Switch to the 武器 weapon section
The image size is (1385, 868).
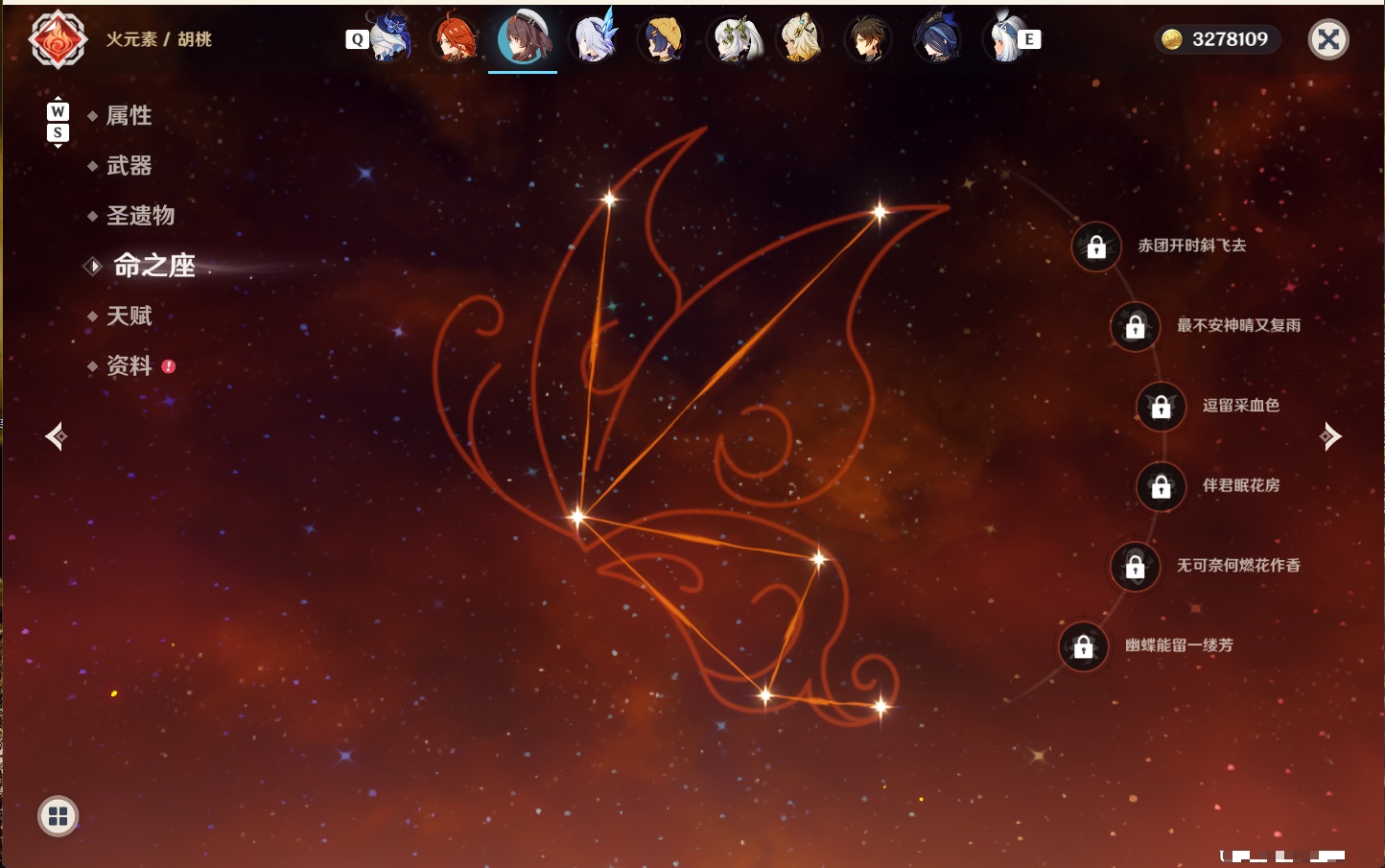coord(129,166)
